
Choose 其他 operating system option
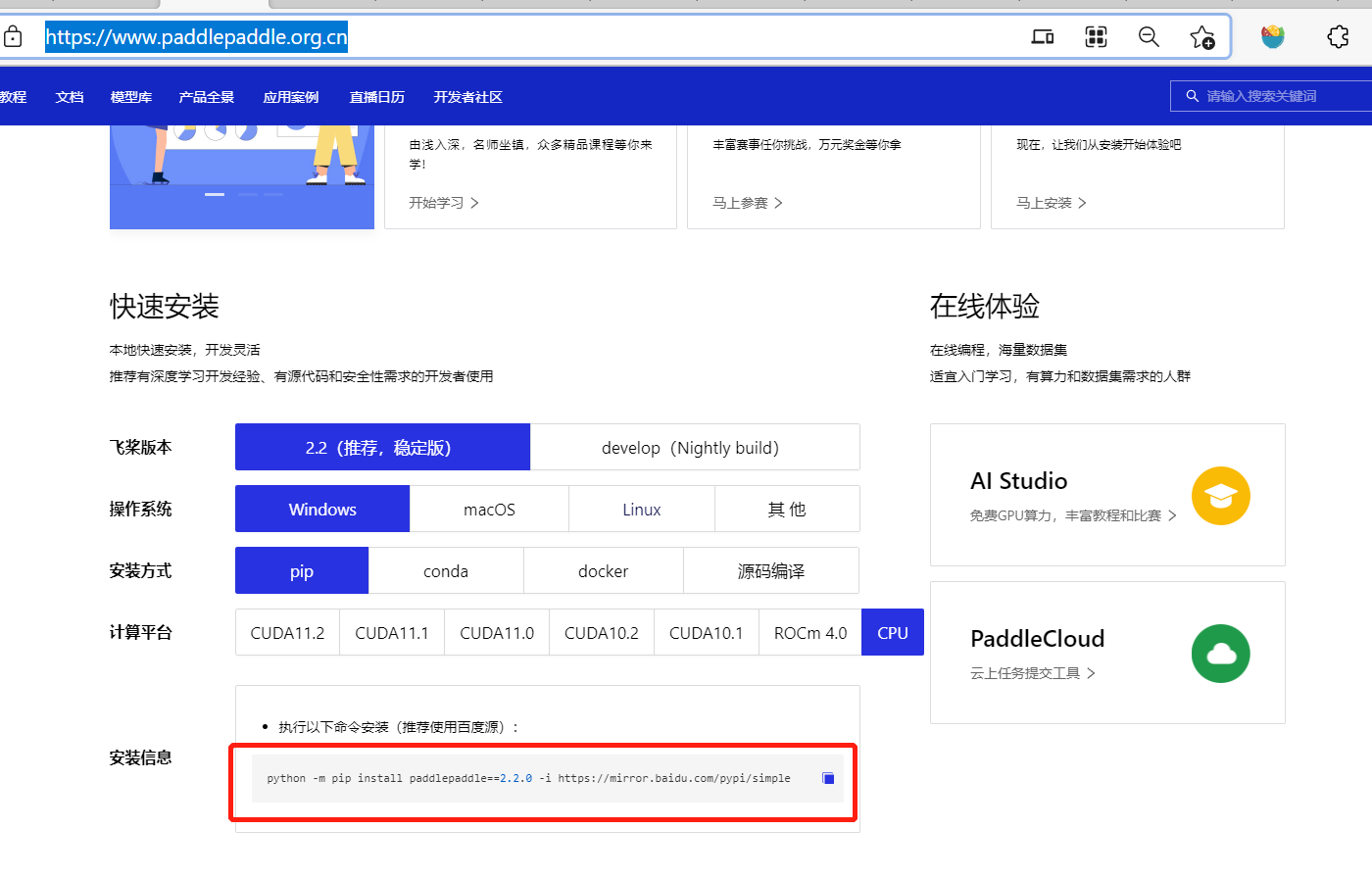(787, 509)
